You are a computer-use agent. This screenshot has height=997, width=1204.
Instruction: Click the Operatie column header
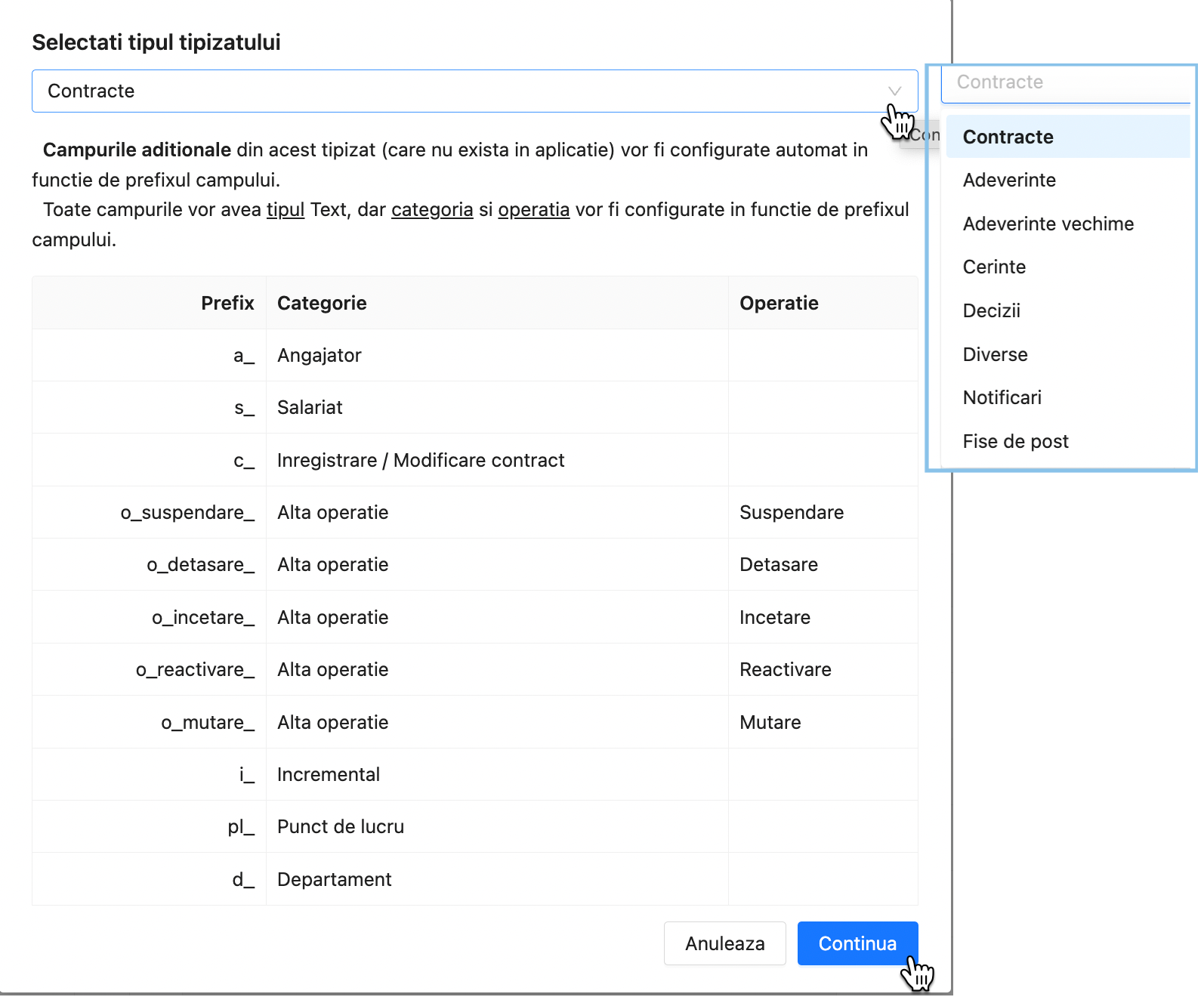click(823, 303)
